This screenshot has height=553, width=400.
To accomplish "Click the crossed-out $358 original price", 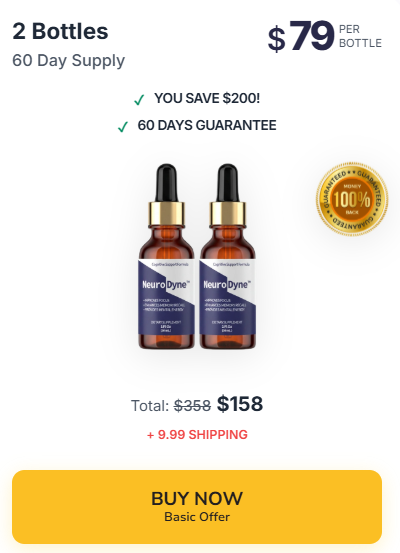I will coord(192,406).
